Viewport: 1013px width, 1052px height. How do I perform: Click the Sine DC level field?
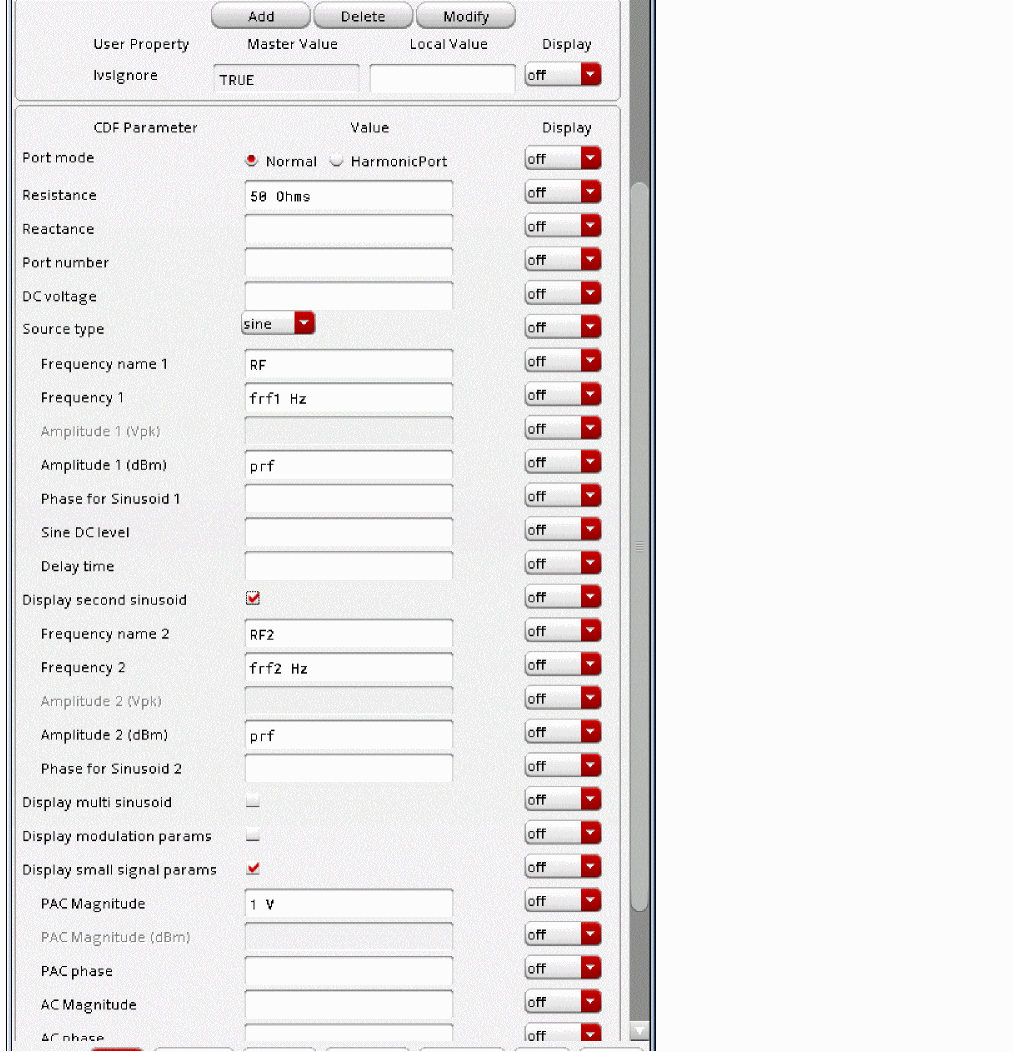tap(349, 532)
